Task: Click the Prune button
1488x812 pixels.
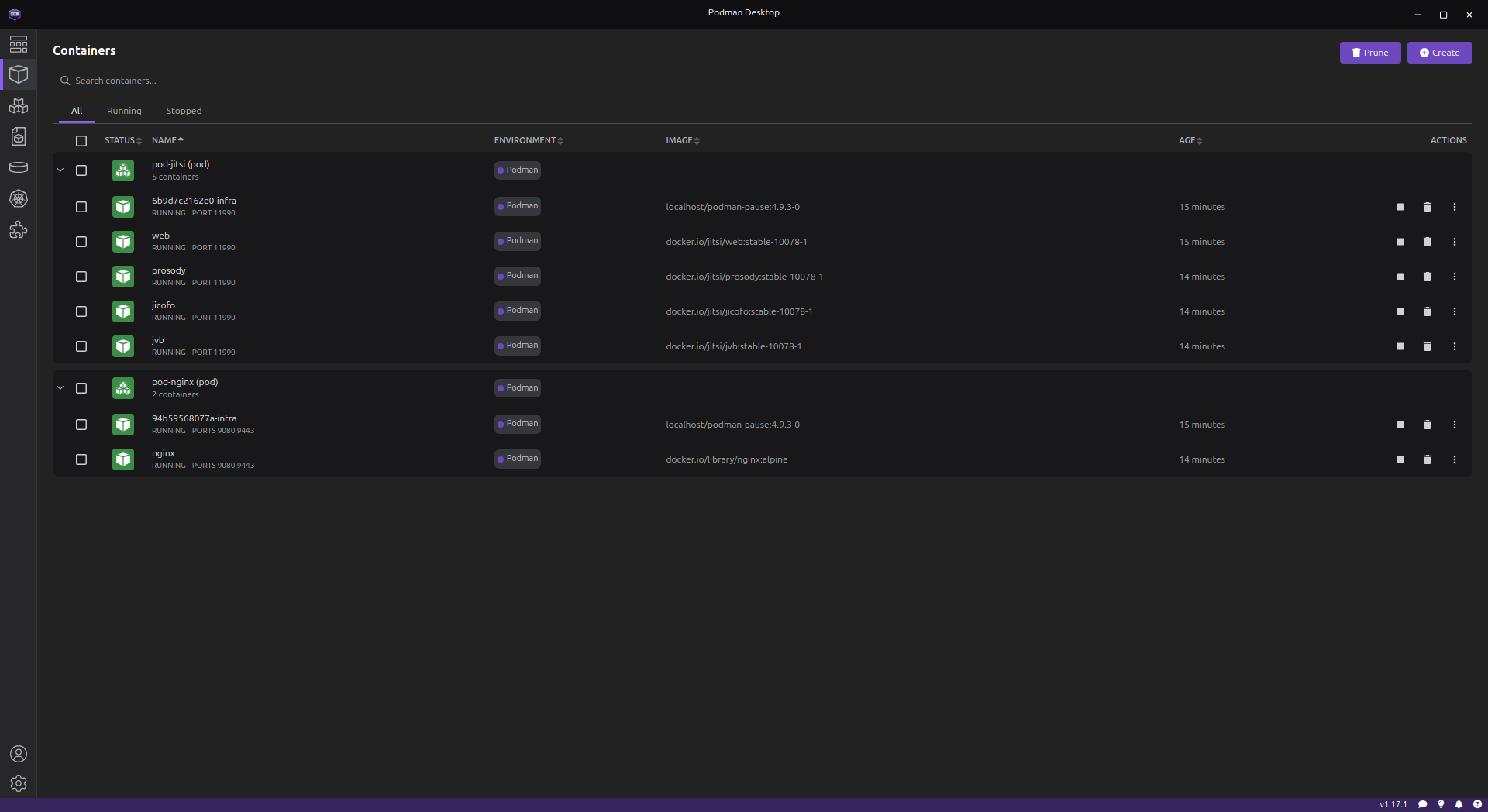Action: tap(1370, 53)
